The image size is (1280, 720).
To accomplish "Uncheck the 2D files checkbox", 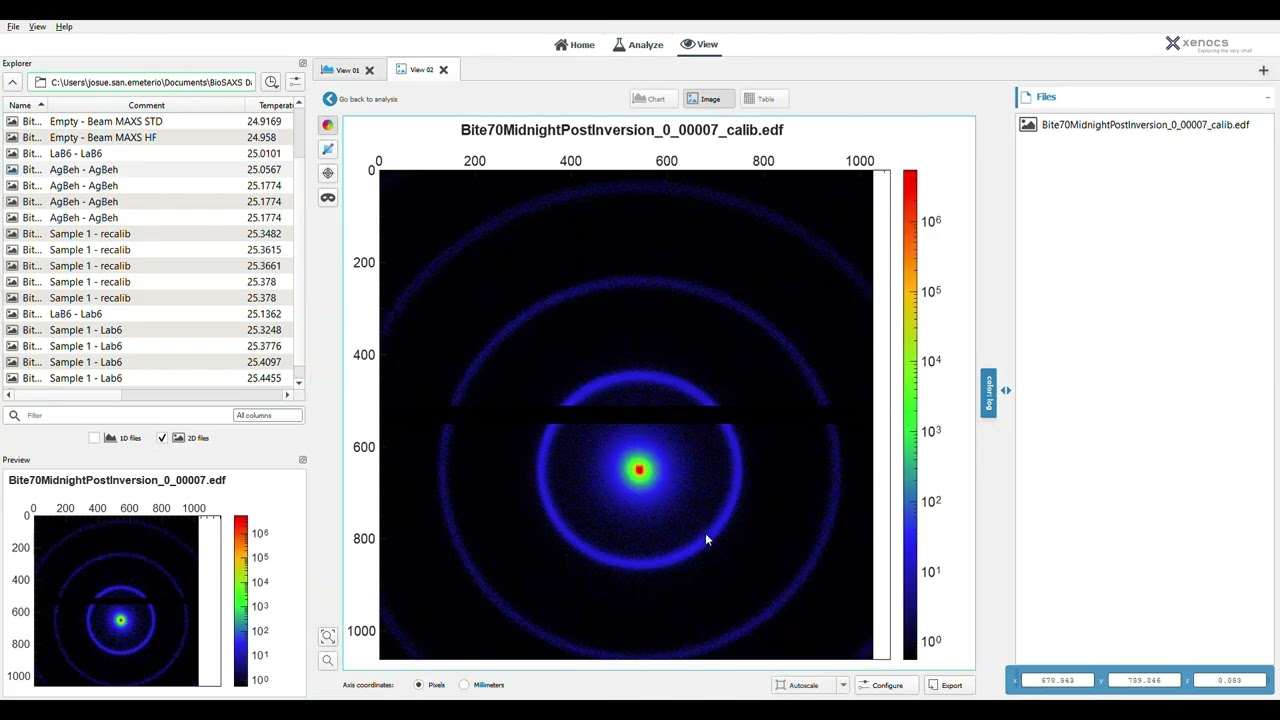I will 162,438.
